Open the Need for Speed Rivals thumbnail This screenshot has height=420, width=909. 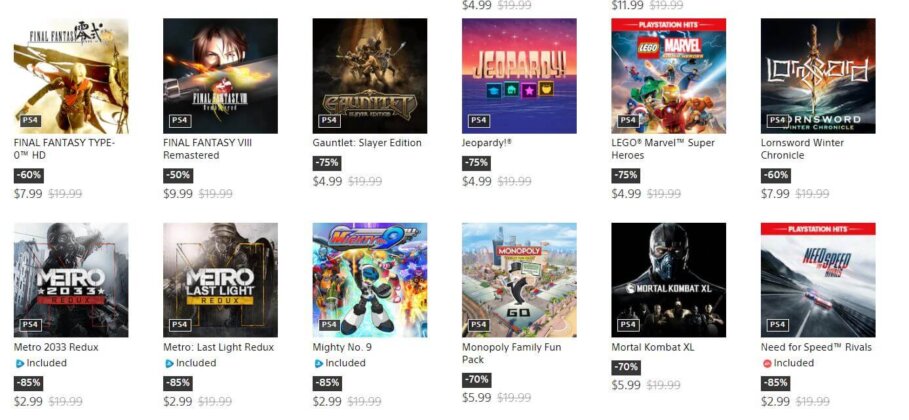point(818,280)
